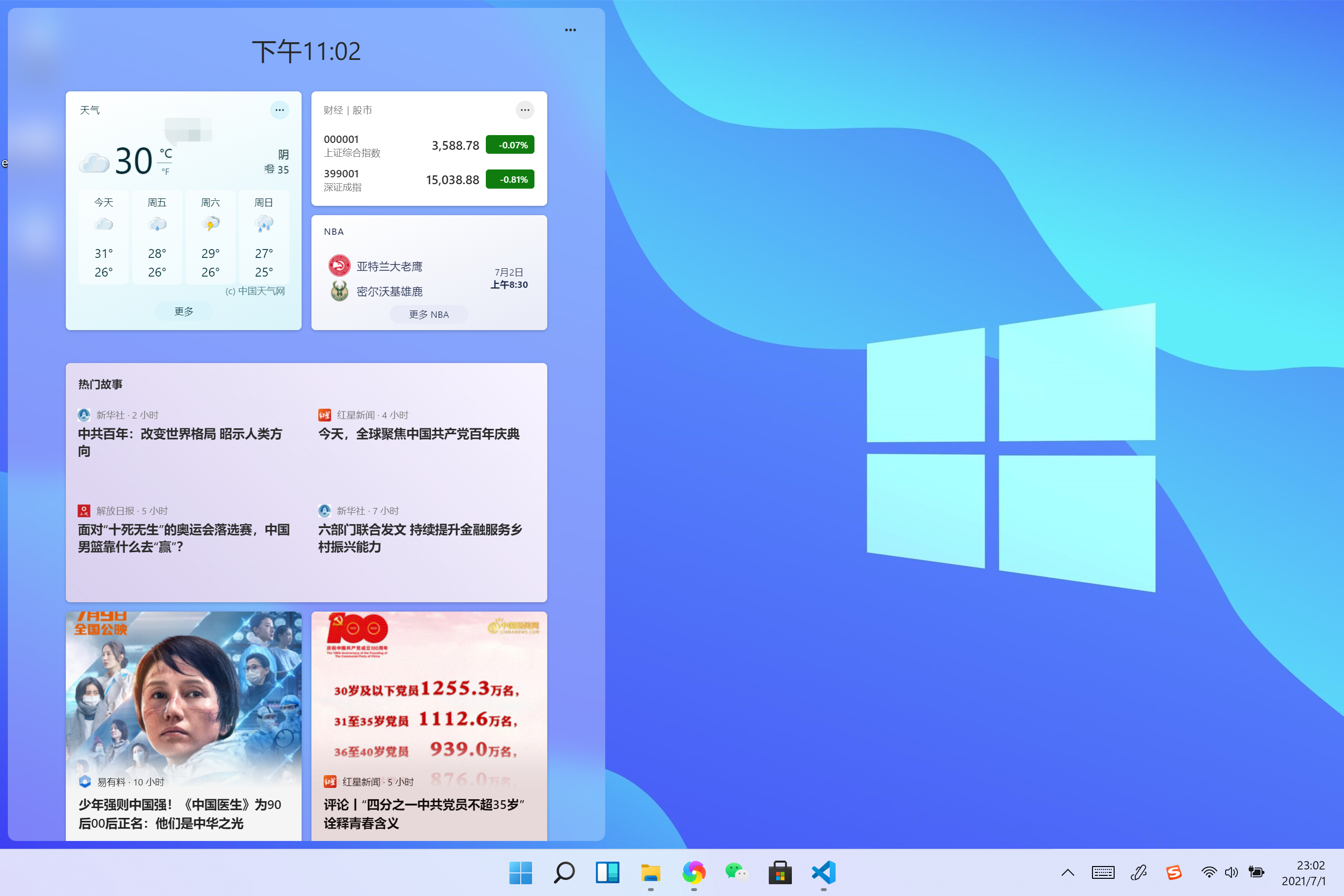Image resolution: width=1344 pixels, height=896 pixels.
Task: Click 解放日报 source icon
Action: 84,510
